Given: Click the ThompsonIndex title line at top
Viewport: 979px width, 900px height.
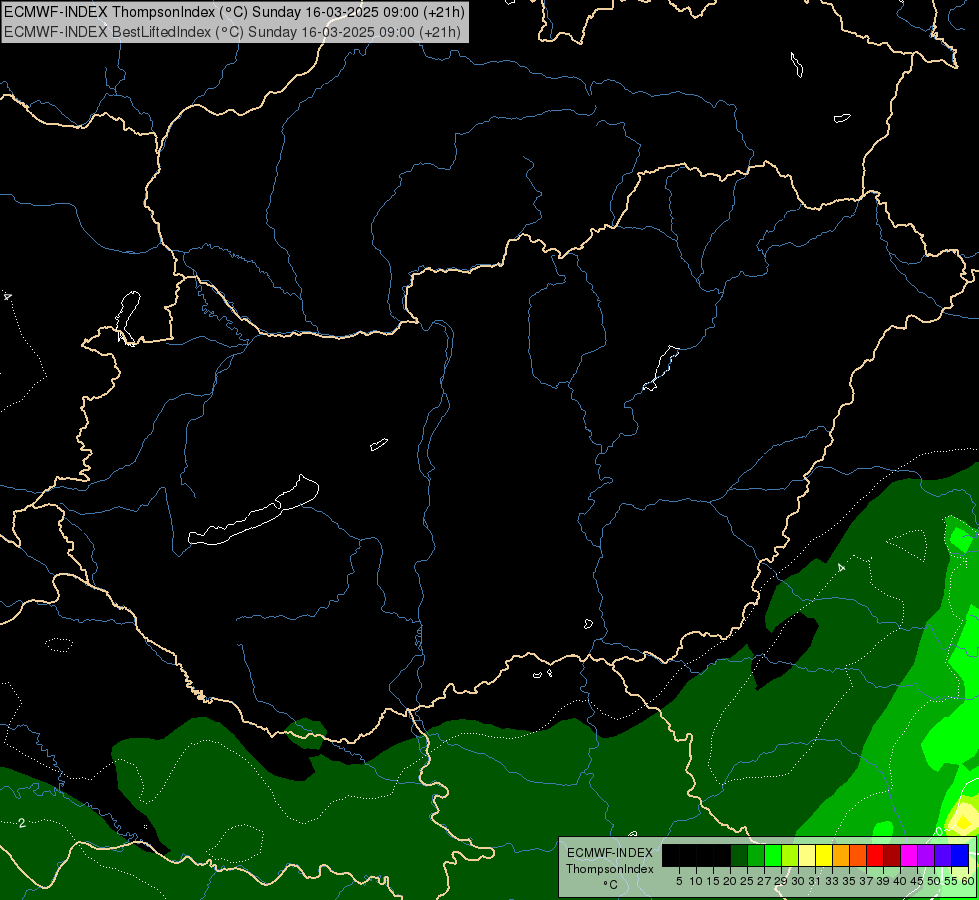Looking at the screenshot, I should 234,12.
